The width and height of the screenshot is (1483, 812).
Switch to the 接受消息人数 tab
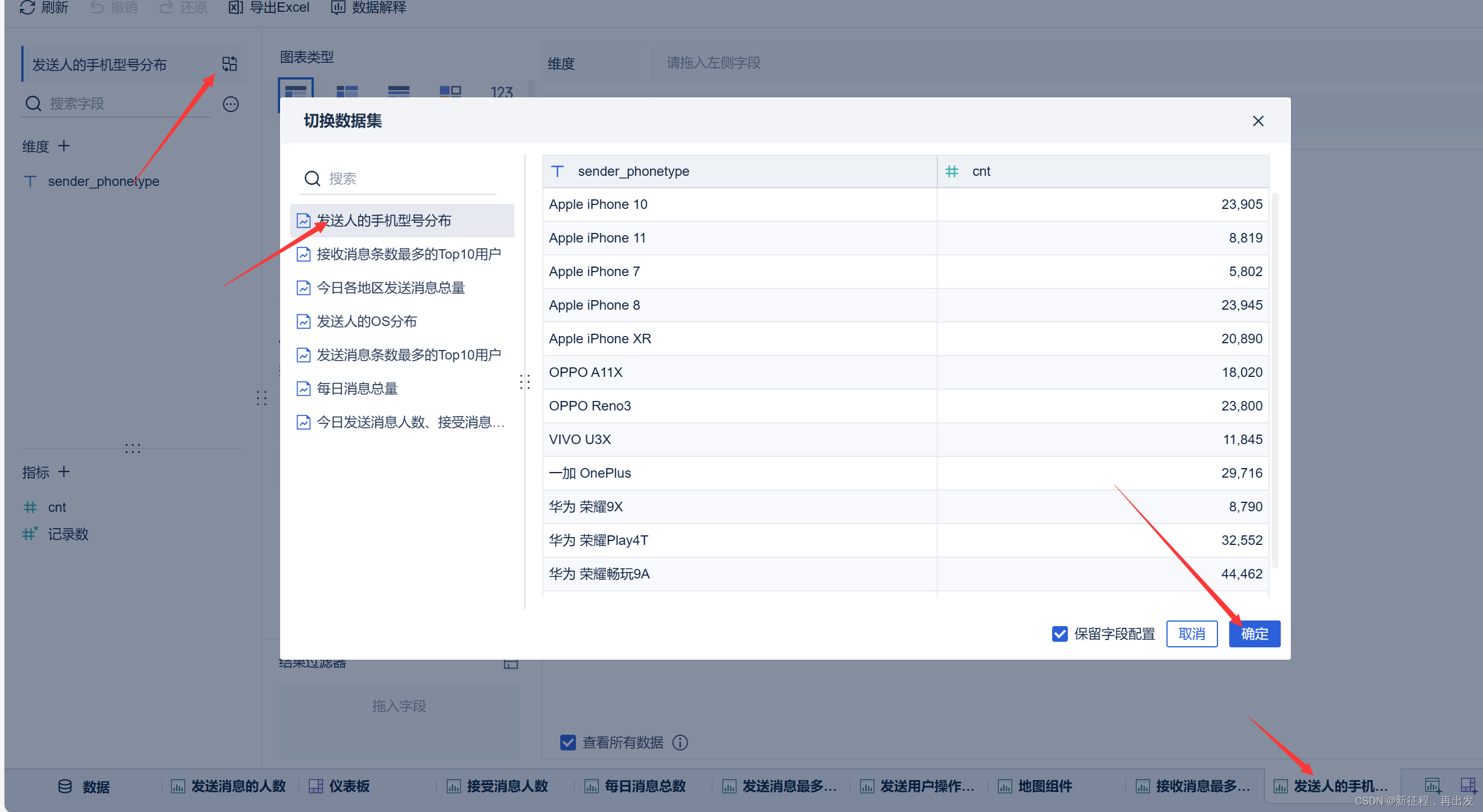tap(498, 787)
